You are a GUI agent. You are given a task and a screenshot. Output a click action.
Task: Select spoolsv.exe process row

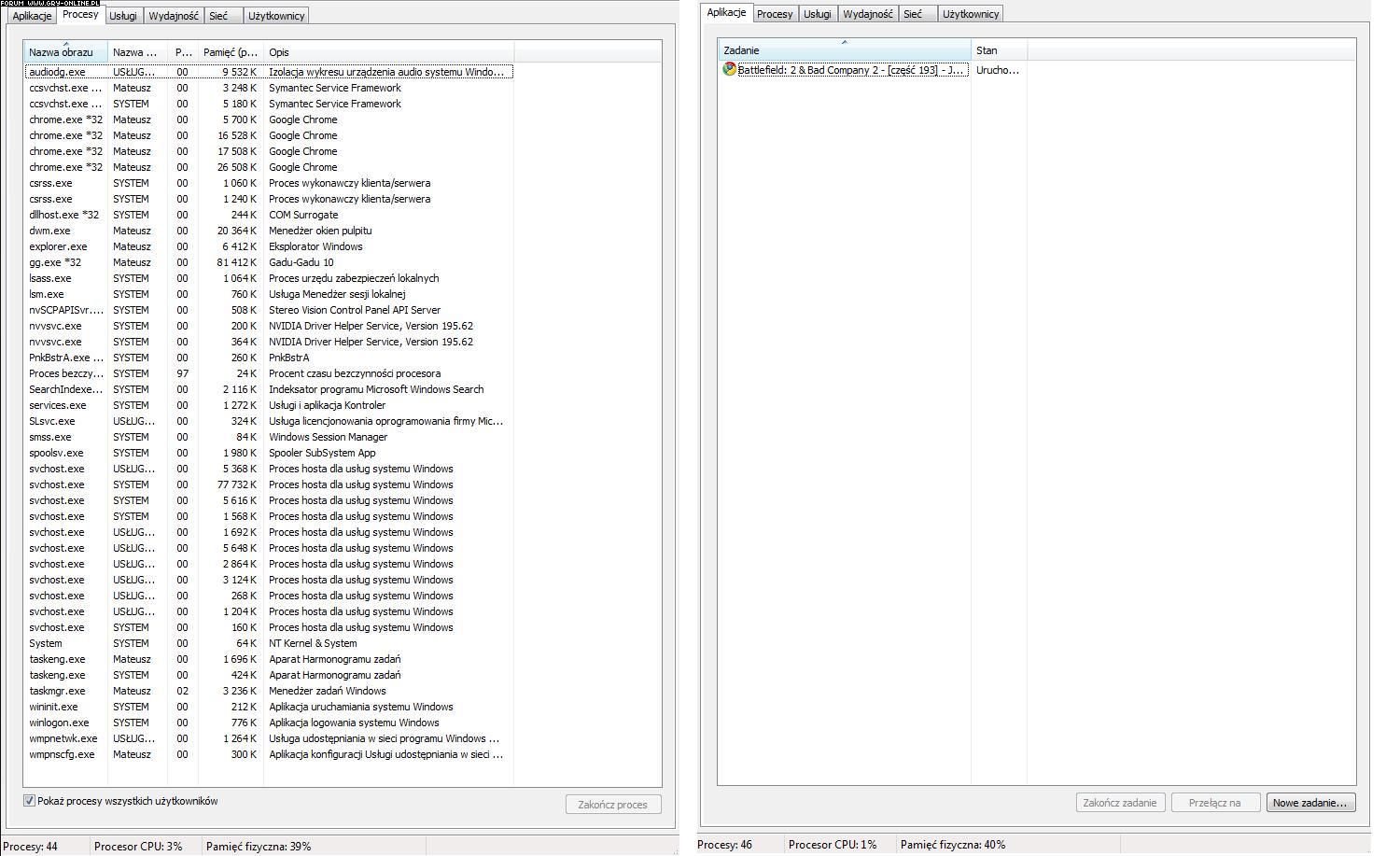coord(269,453)
